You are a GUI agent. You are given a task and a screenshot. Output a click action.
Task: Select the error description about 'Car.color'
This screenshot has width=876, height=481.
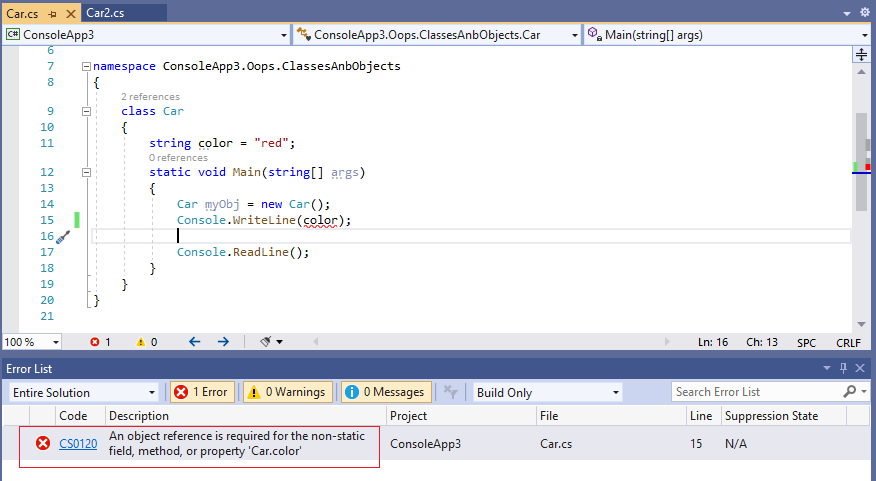point(237,444)
